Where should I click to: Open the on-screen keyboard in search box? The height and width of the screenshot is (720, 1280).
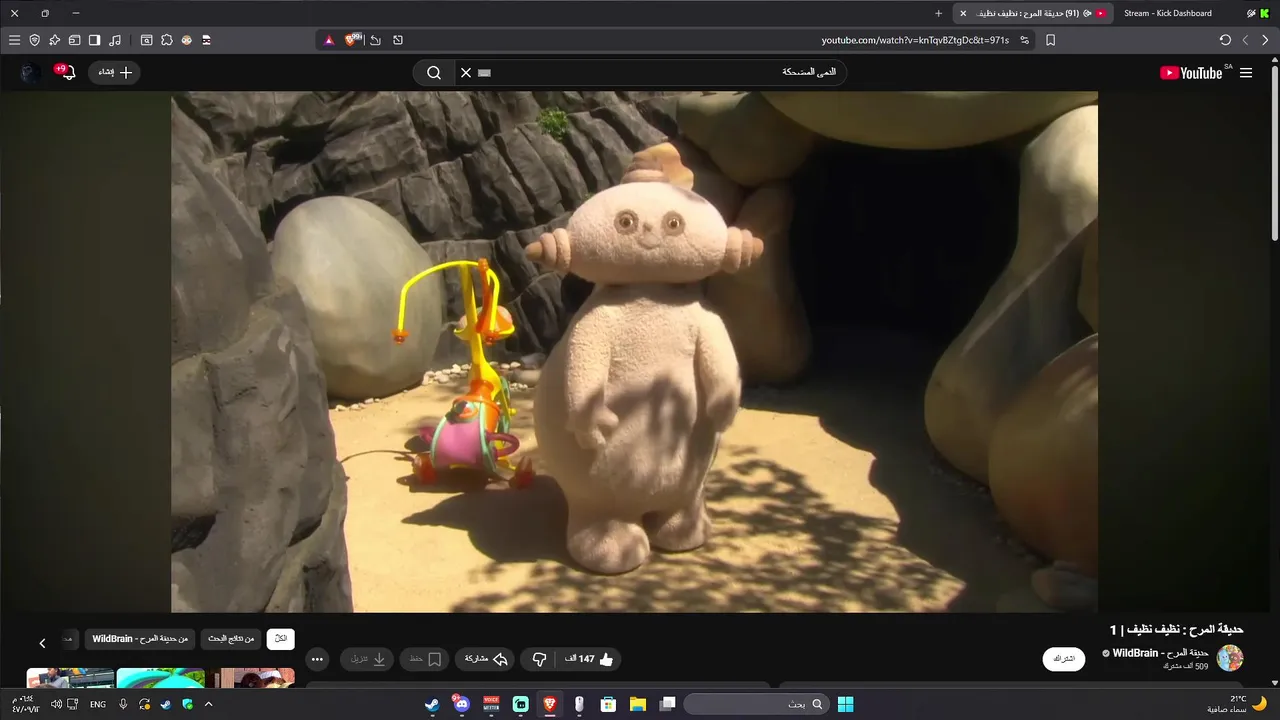(485, 73)
